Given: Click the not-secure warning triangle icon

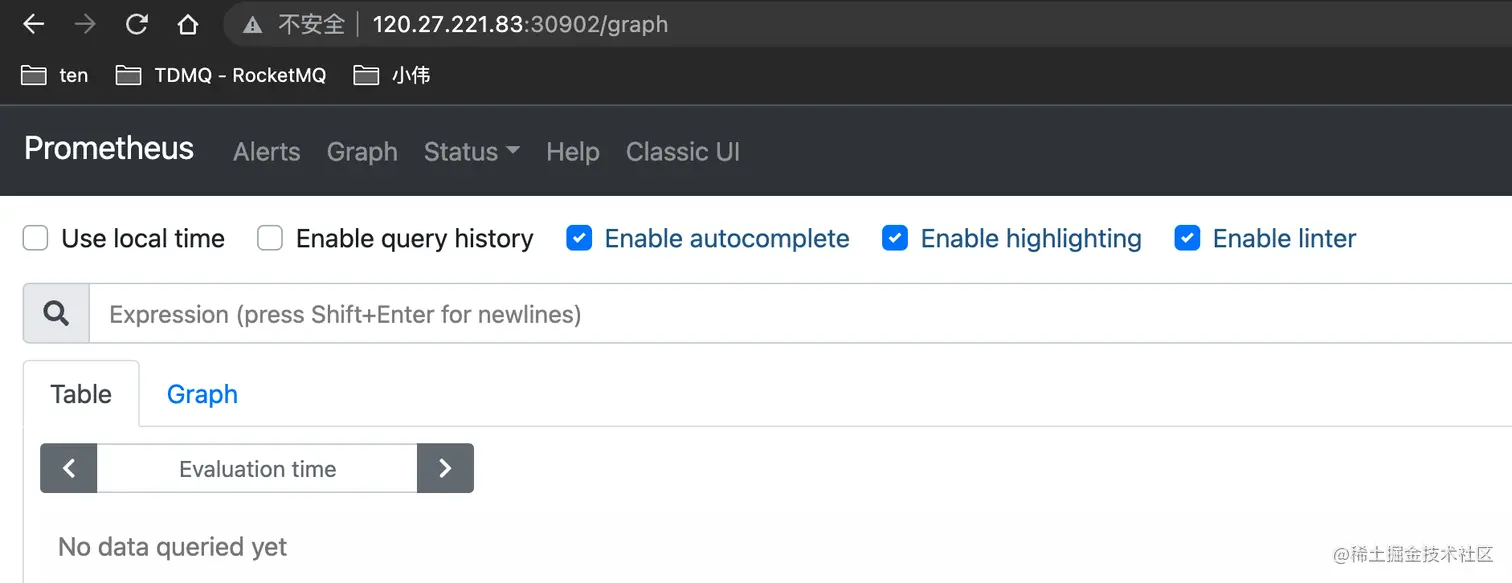Looking at the screenshot, I should pos(253,25).
